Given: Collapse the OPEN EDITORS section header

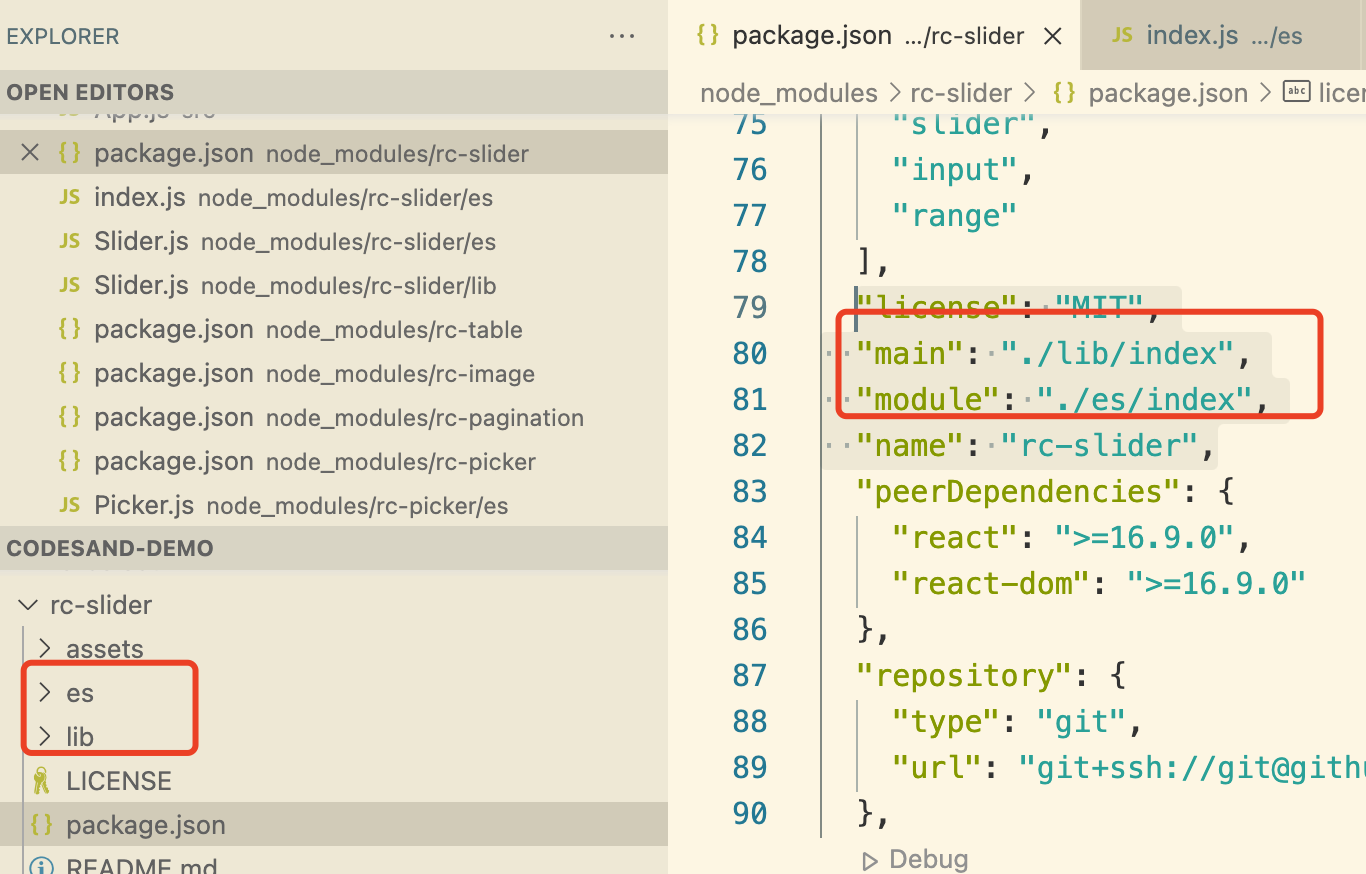Looking at the screenshot, I should (x=90, y=92).
